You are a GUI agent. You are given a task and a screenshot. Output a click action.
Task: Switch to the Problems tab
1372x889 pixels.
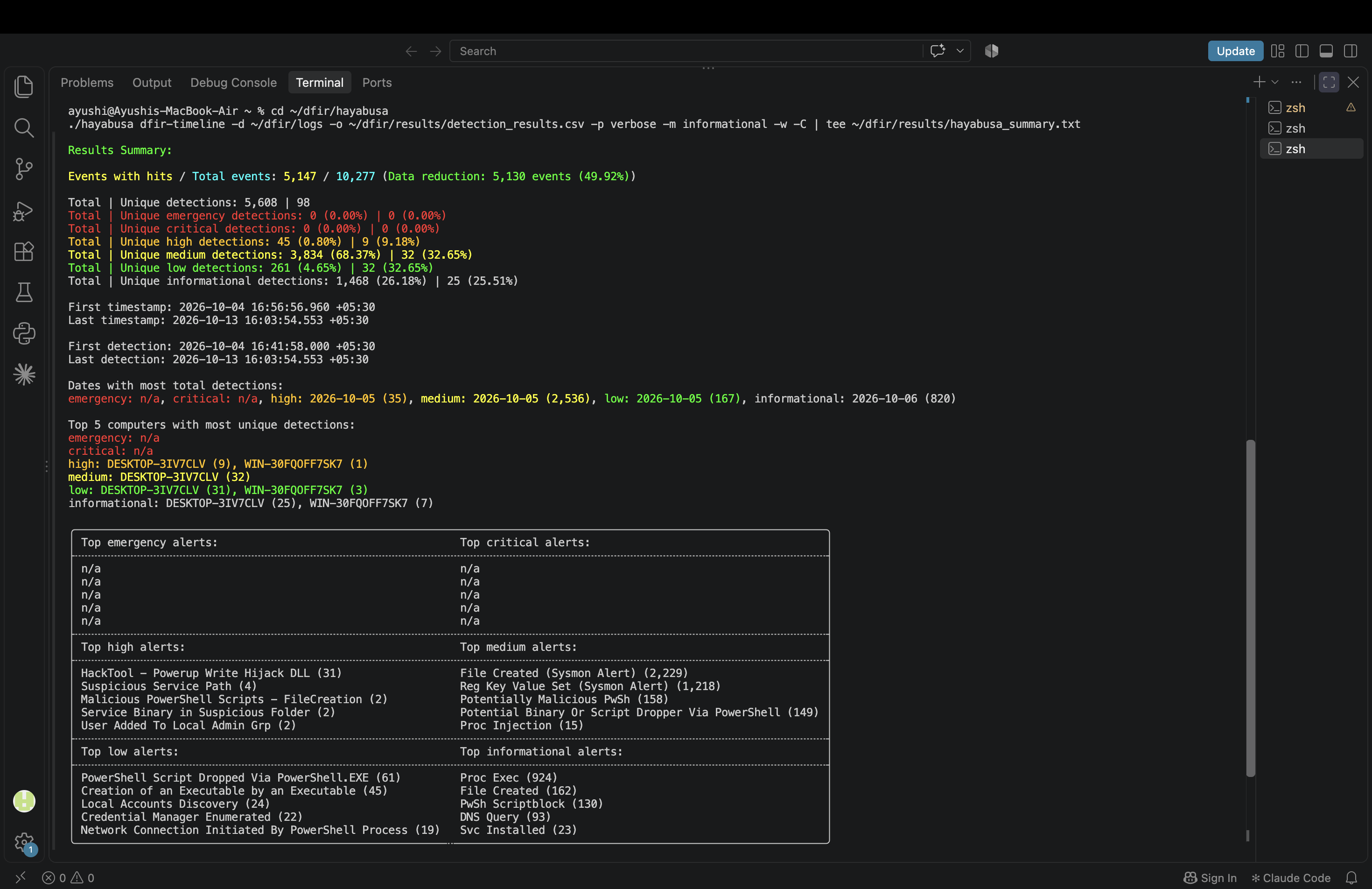(x=87, y=83)
